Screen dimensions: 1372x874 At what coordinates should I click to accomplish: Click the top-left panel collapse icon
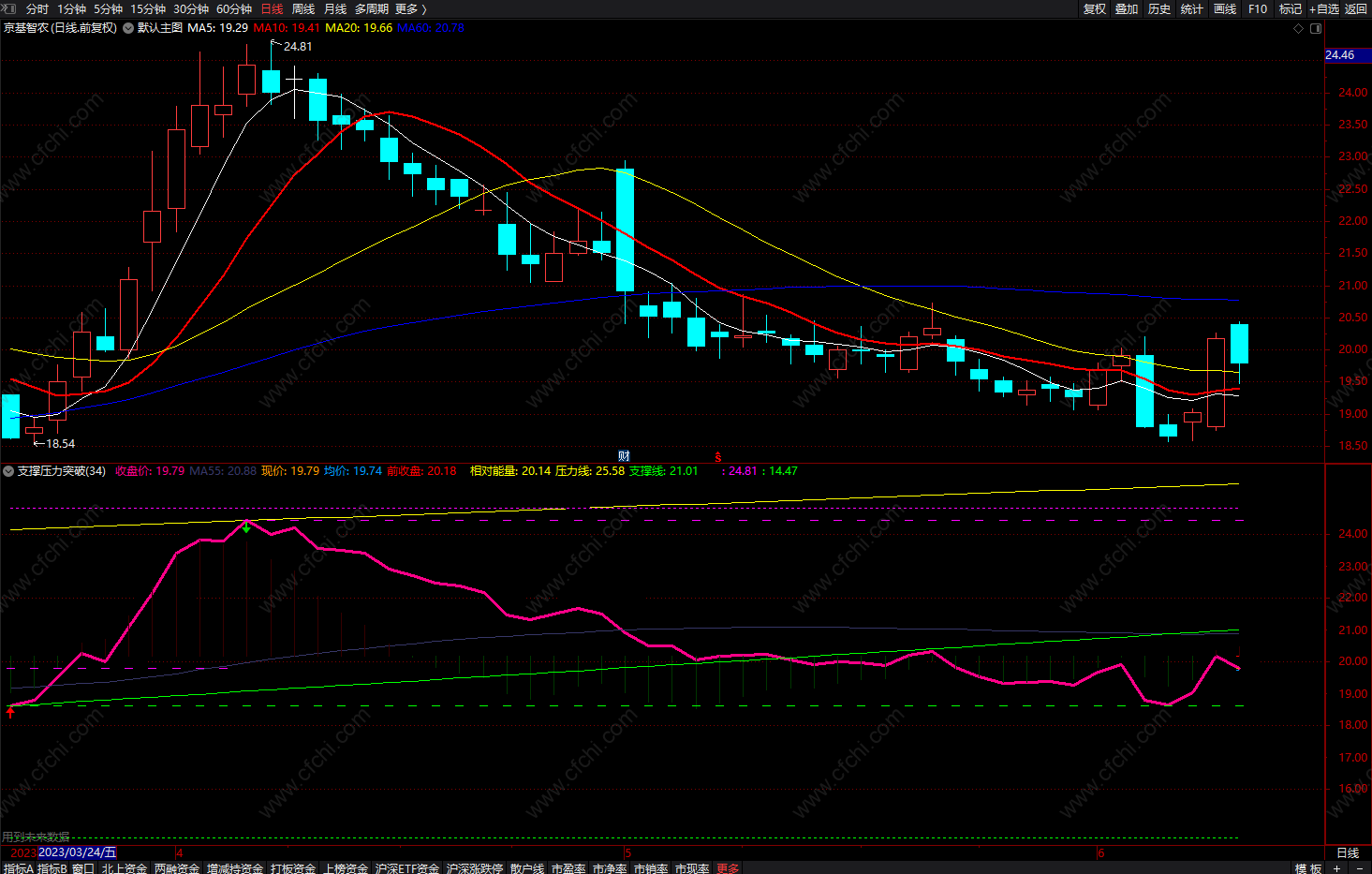point(9,8)
